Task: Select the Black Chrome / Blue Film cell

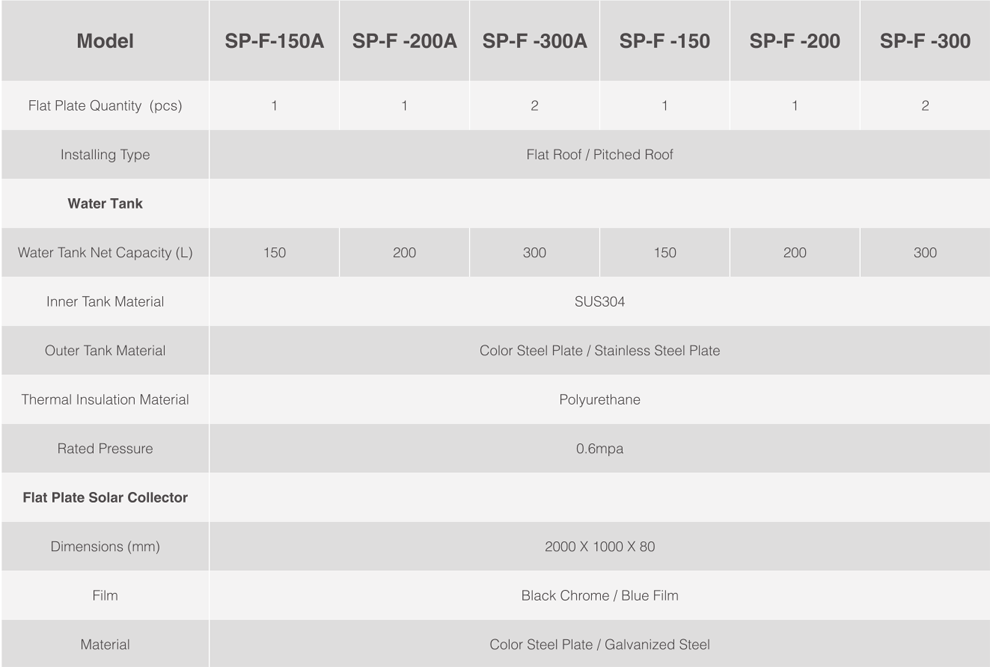Action: pos(599,596)
